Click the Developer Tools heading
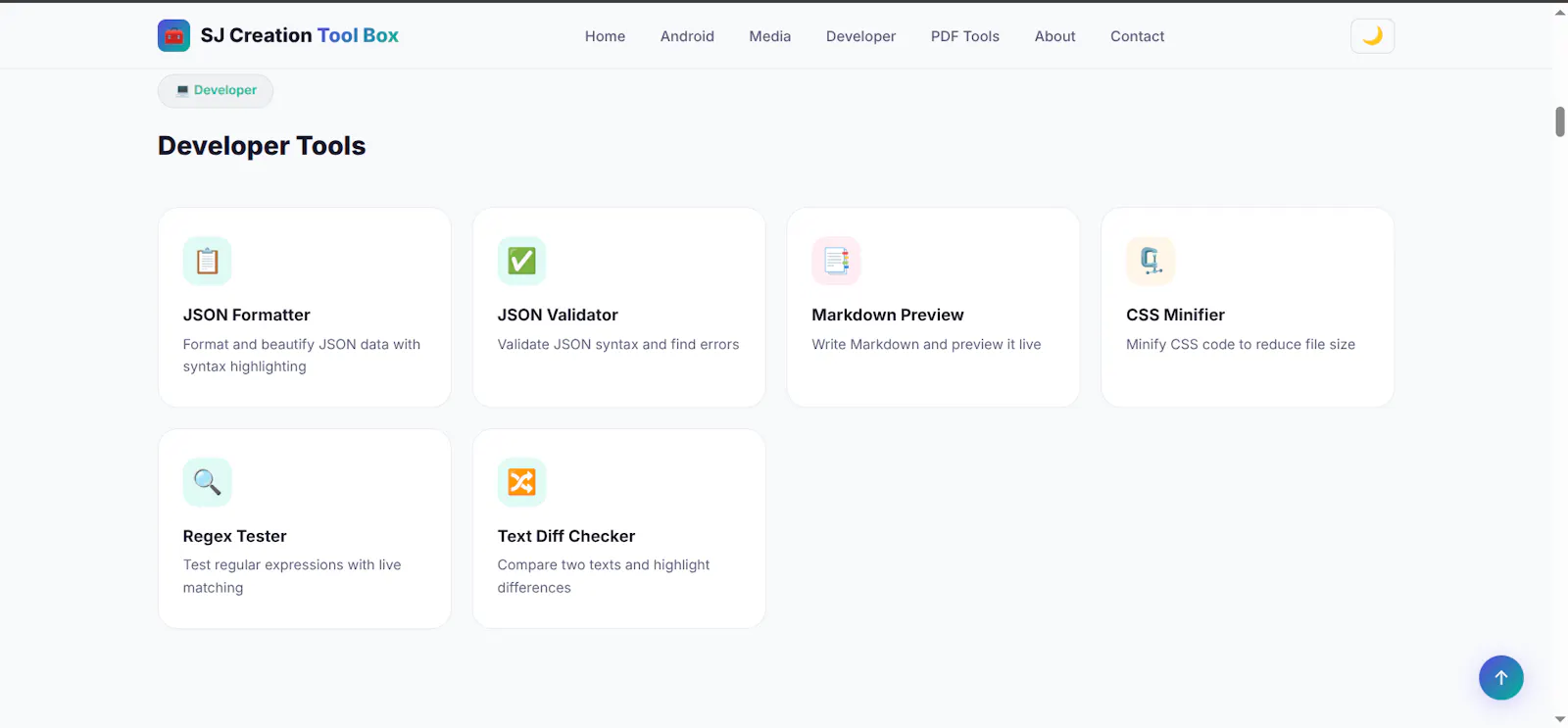The image size is (1568, 728). click(262, 145)
